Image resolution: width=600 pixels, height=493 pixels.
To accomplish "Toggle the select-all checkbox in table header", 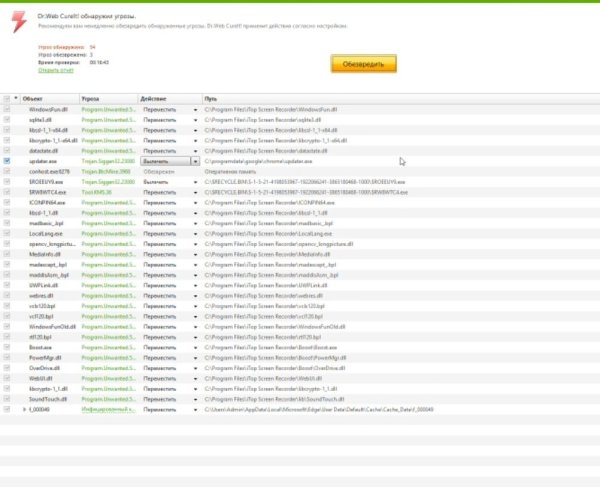I will 7,99.
